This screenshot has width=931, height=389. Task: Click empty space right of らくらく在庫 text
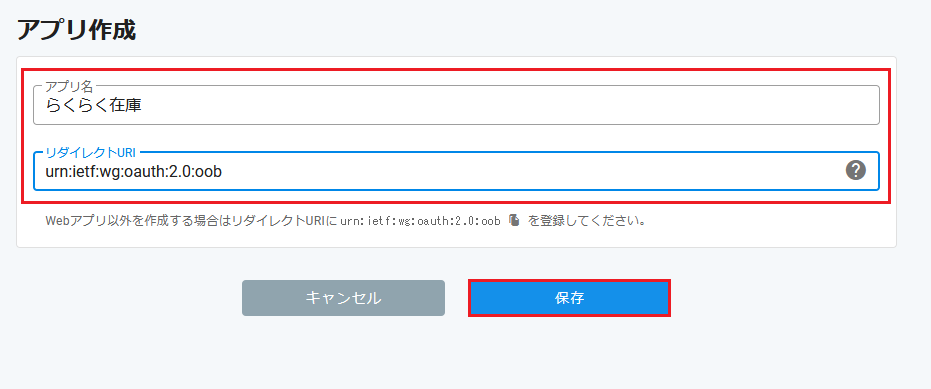pos(505,106)
